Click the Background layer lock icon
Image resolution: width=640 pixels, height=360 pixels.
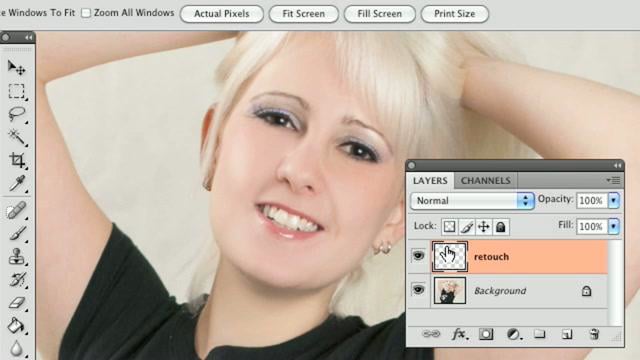tap(586, 291)
